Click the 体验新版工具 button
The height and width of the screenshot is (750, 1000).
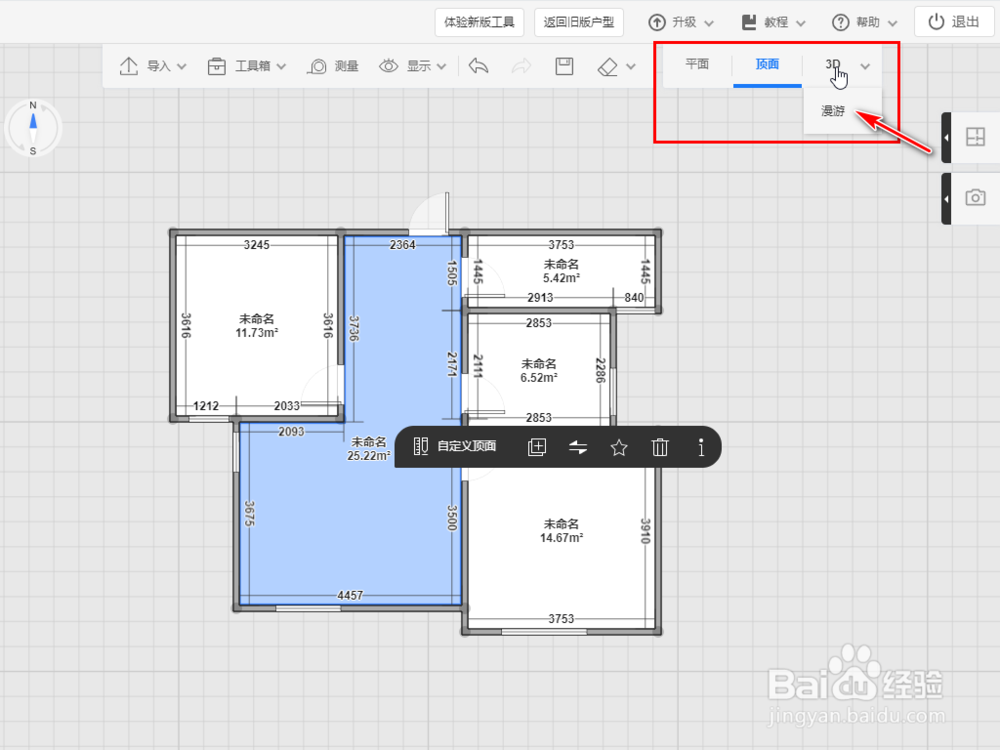click(480, 22)
